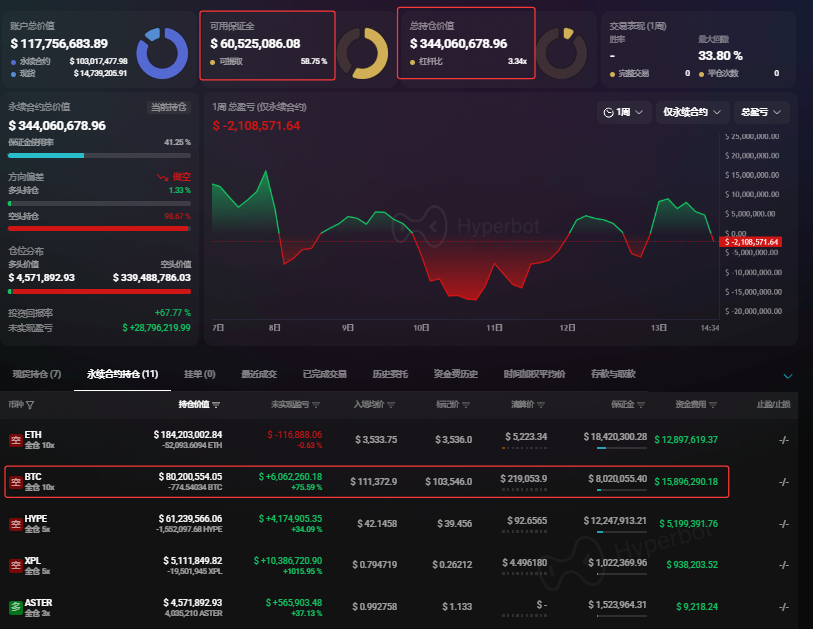The height and width of the screenshot is (629, 813).
Task: Click the red short badge in the HYPE row
Action: point(15,523)
